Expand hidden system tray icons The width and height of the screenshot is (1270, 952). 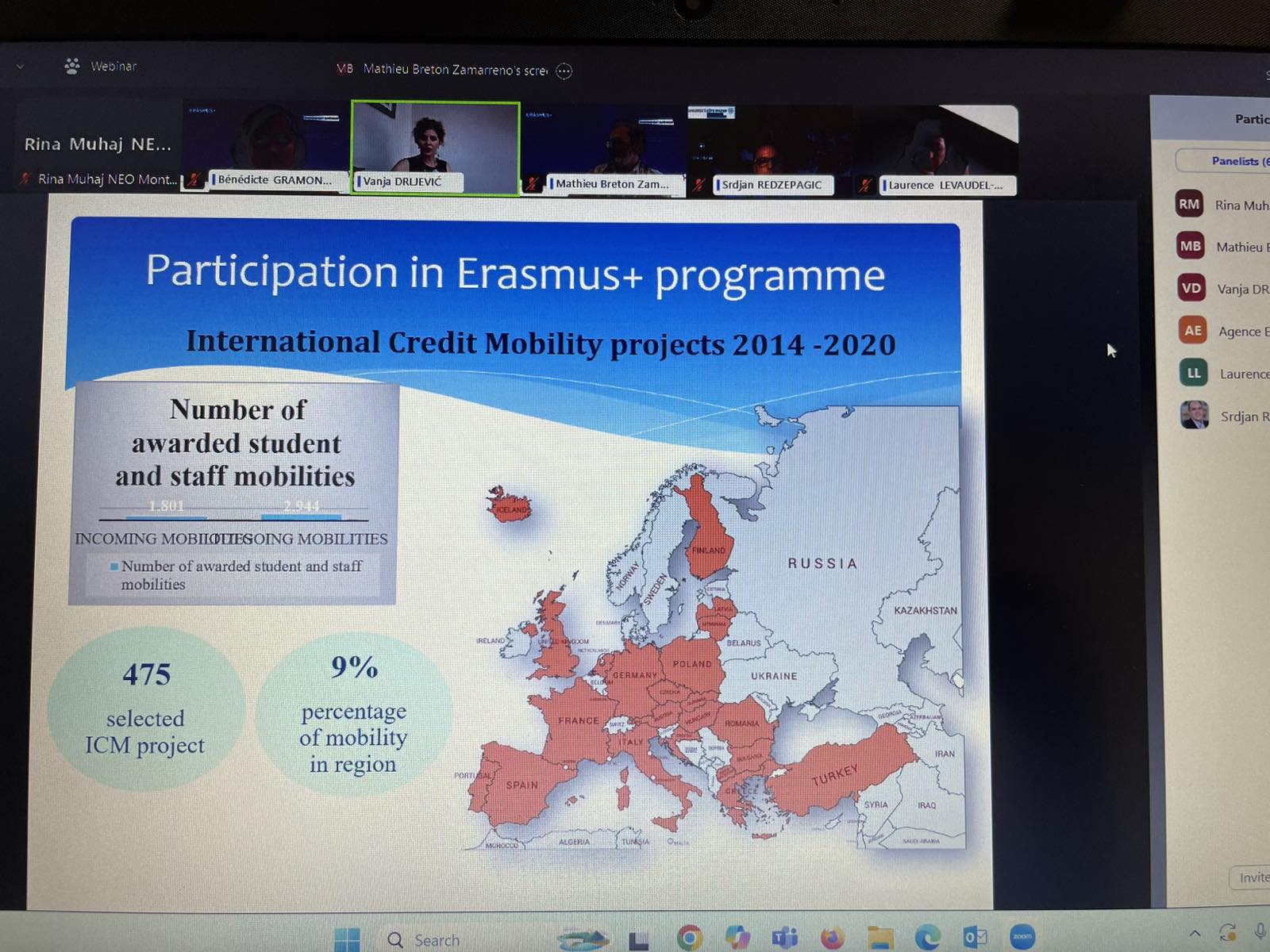(1195, 934)
